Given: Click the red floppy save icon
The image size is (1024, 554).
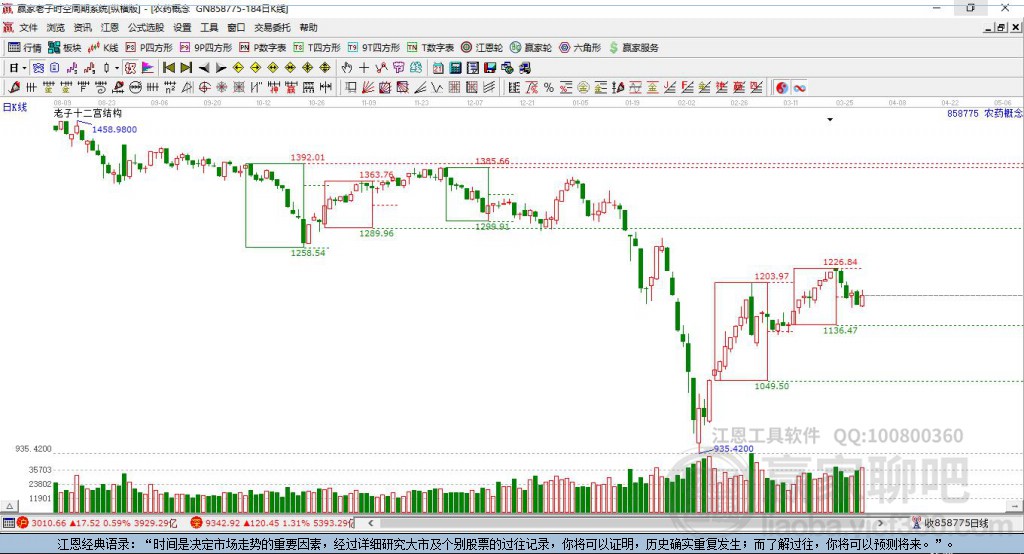Looking at the screenshot, I should 490,68.
